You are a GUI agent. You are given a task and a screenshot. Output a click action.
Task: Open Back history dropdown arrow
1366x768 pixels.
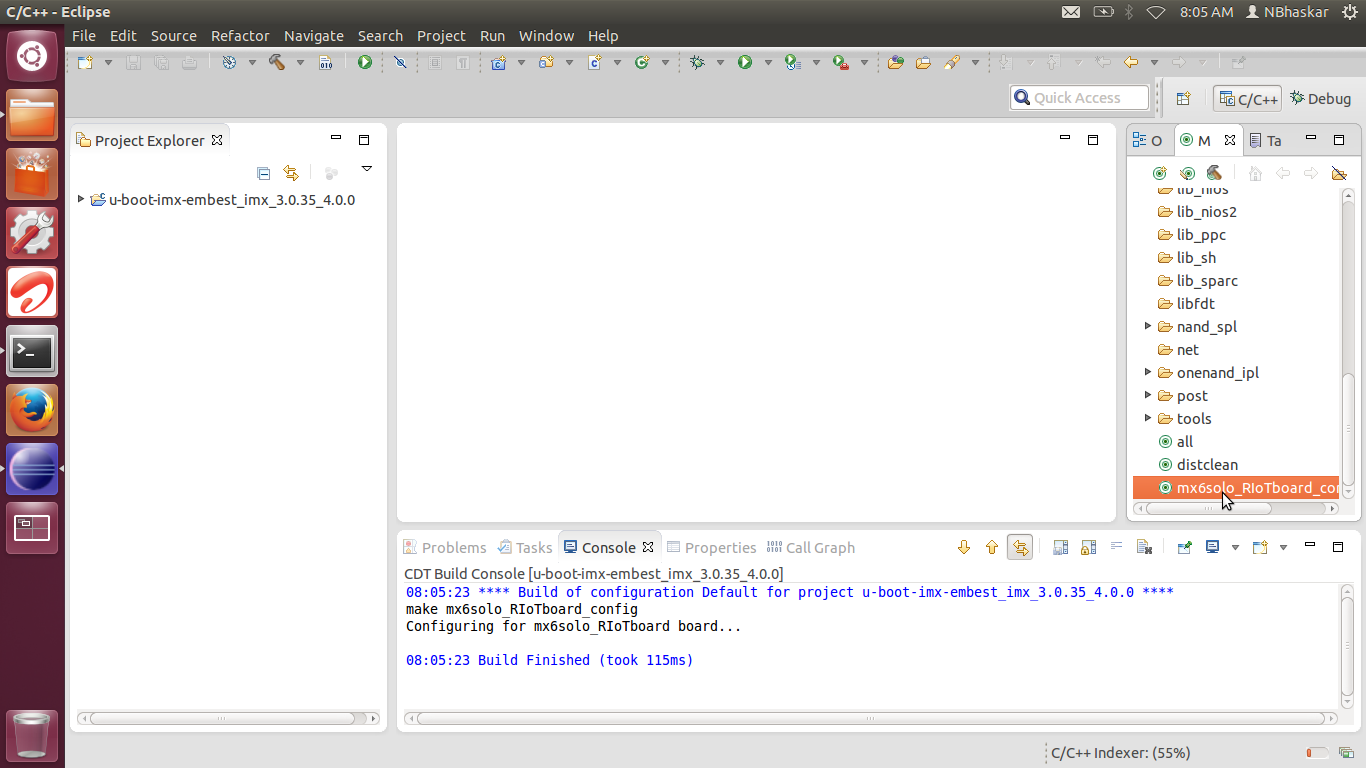tap(1154, 62)
